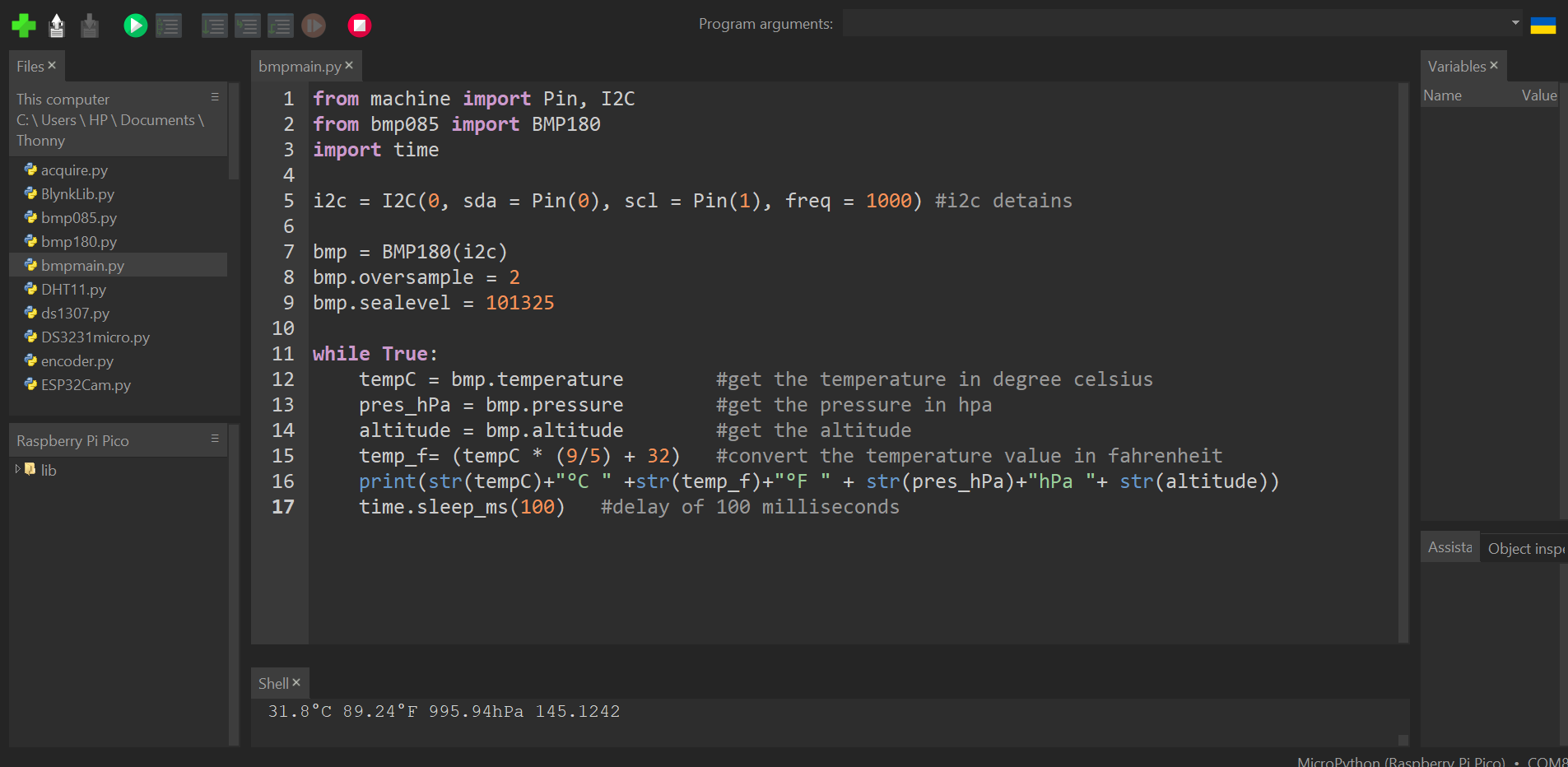Screen dimensions: 1568x767
Task: Stop the running program with the red stop icon
Action: [x=359, y=25]
